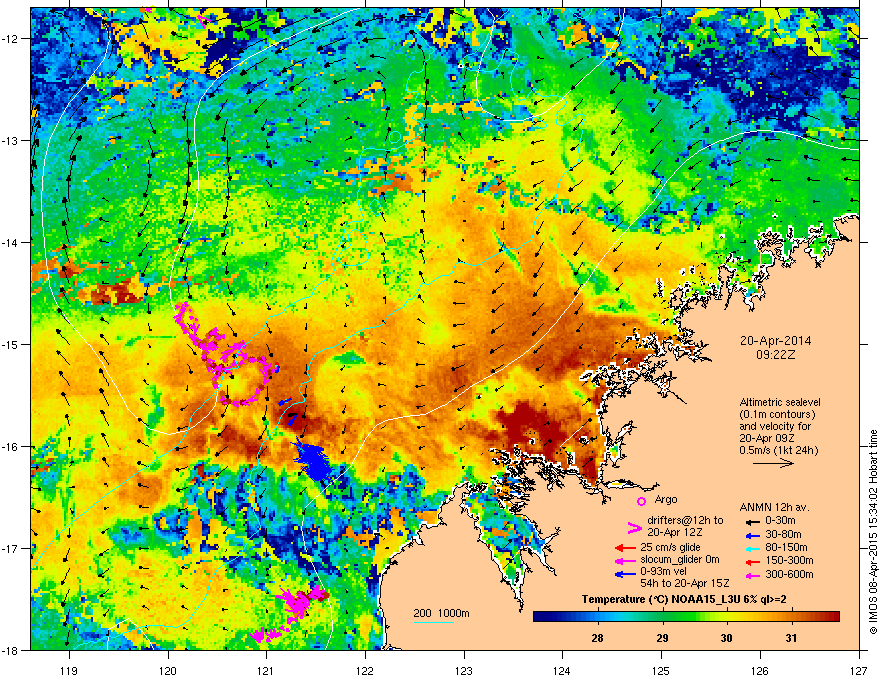Click the '30-80m' depth label

click(x=783, y=535)
